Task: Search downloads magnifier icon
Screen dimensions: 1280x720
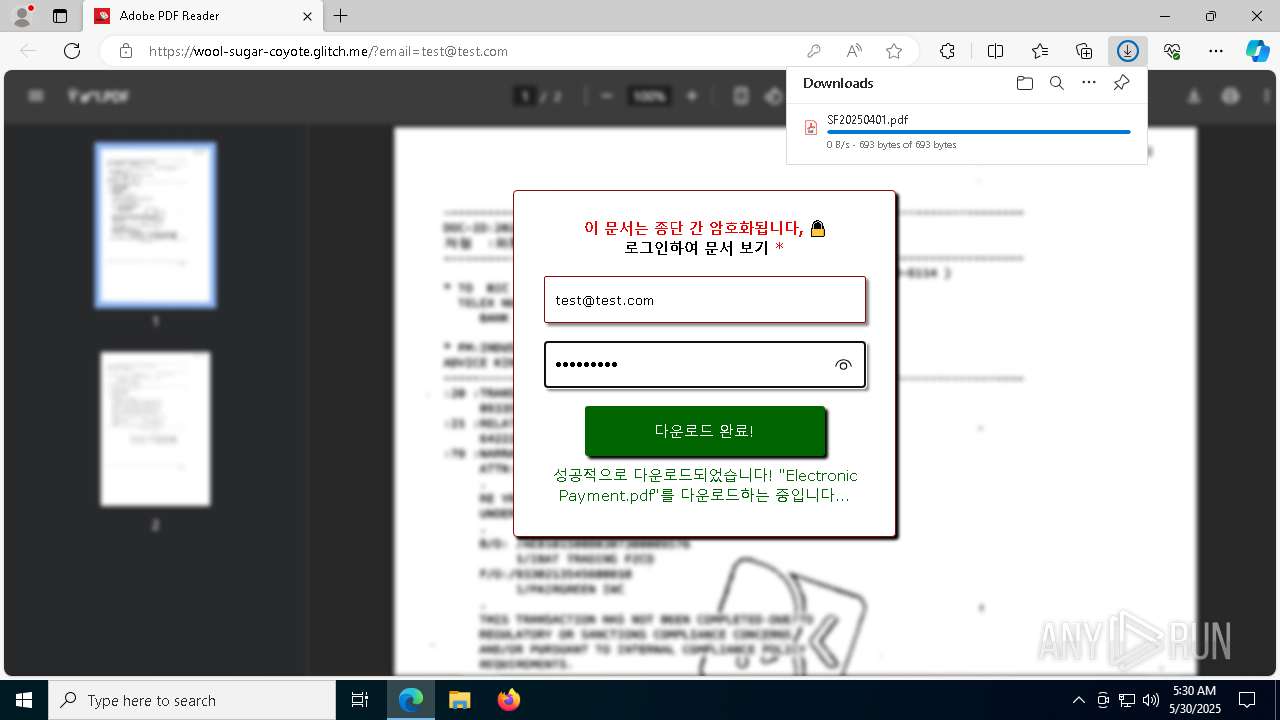Action: (1057, 83)
